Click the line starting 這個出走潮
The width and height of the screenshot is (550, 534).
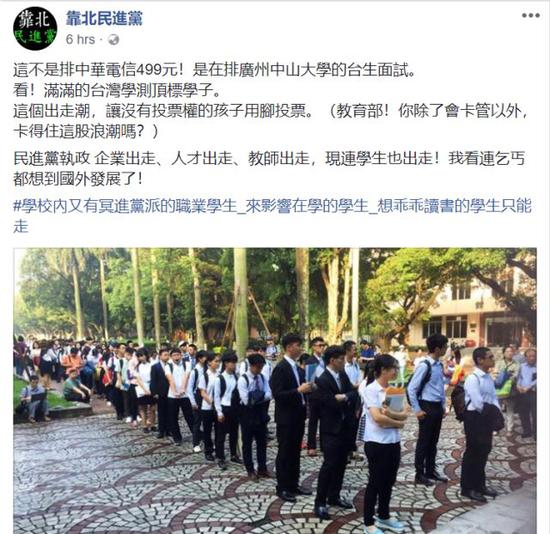point(270,112)
